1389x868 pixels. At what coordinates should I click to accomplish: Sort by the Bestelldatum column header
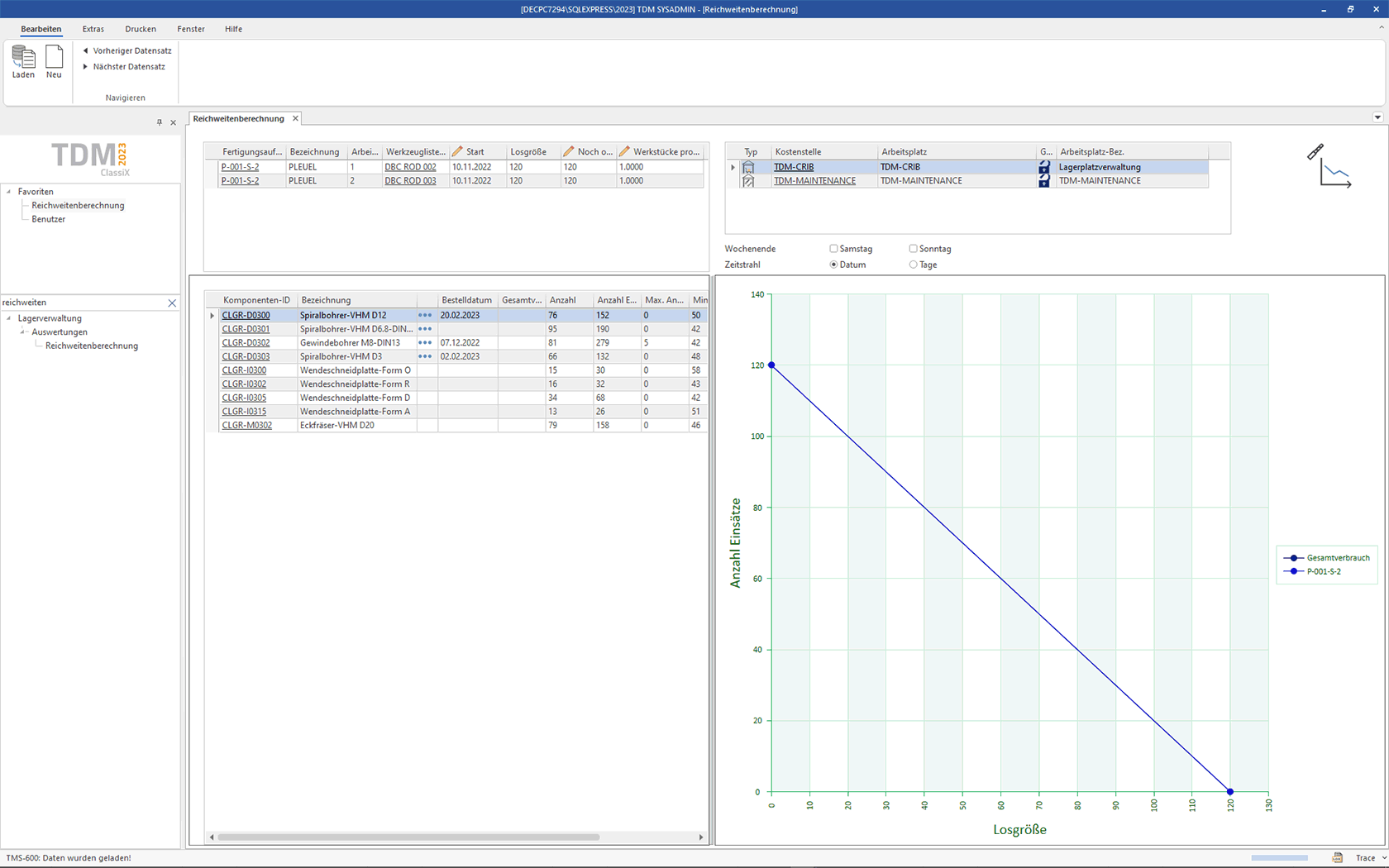[x=467, y=300]
